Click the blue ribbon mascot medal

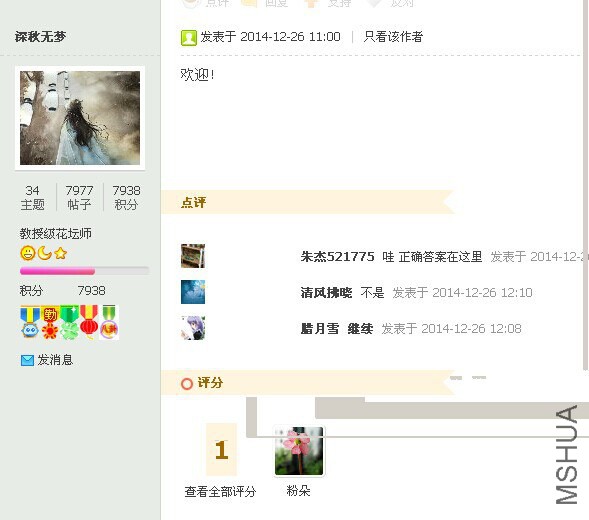click(x=30, y=323)
